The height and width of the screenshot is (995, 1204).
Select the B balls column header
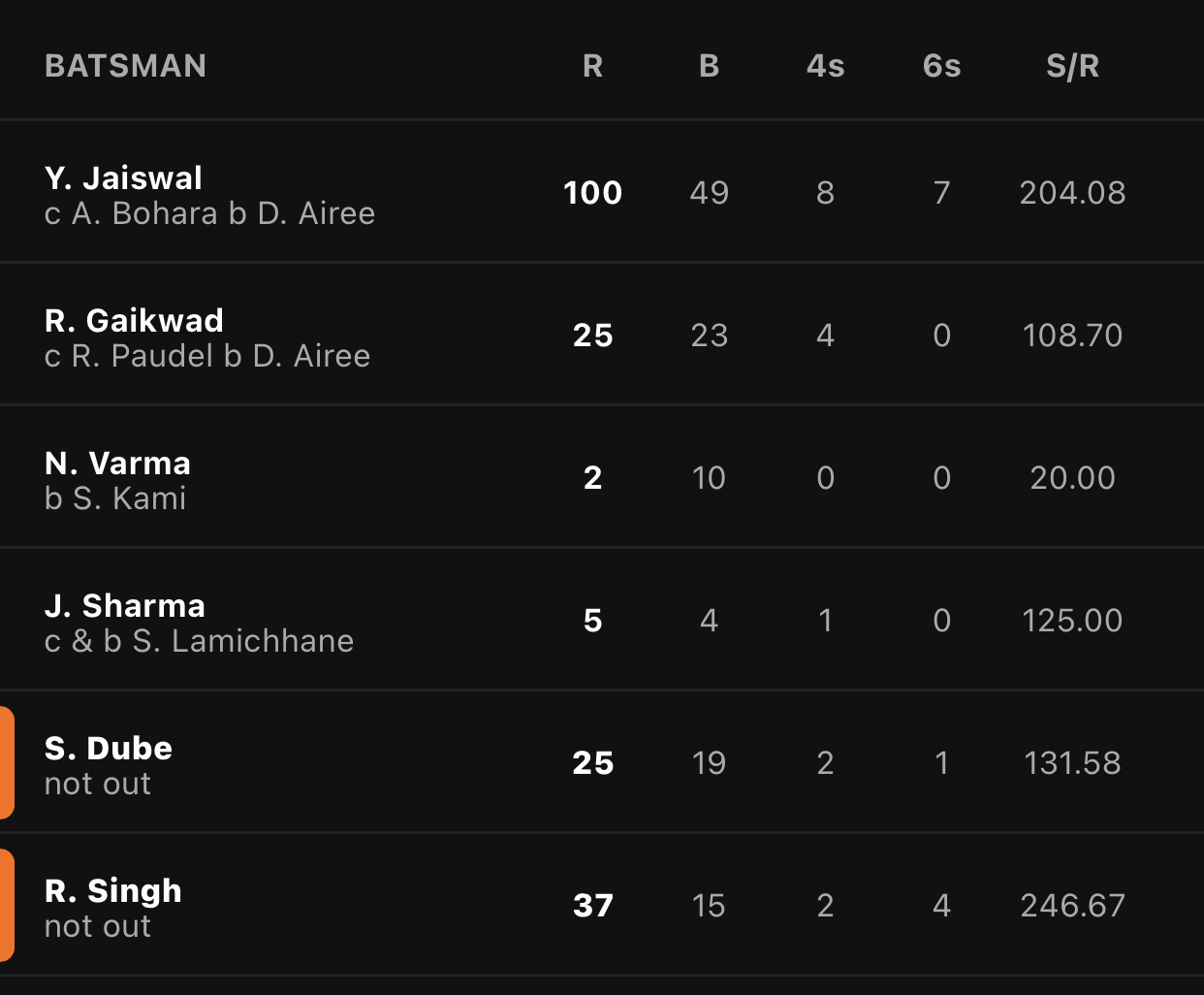[x=709, y=66]
